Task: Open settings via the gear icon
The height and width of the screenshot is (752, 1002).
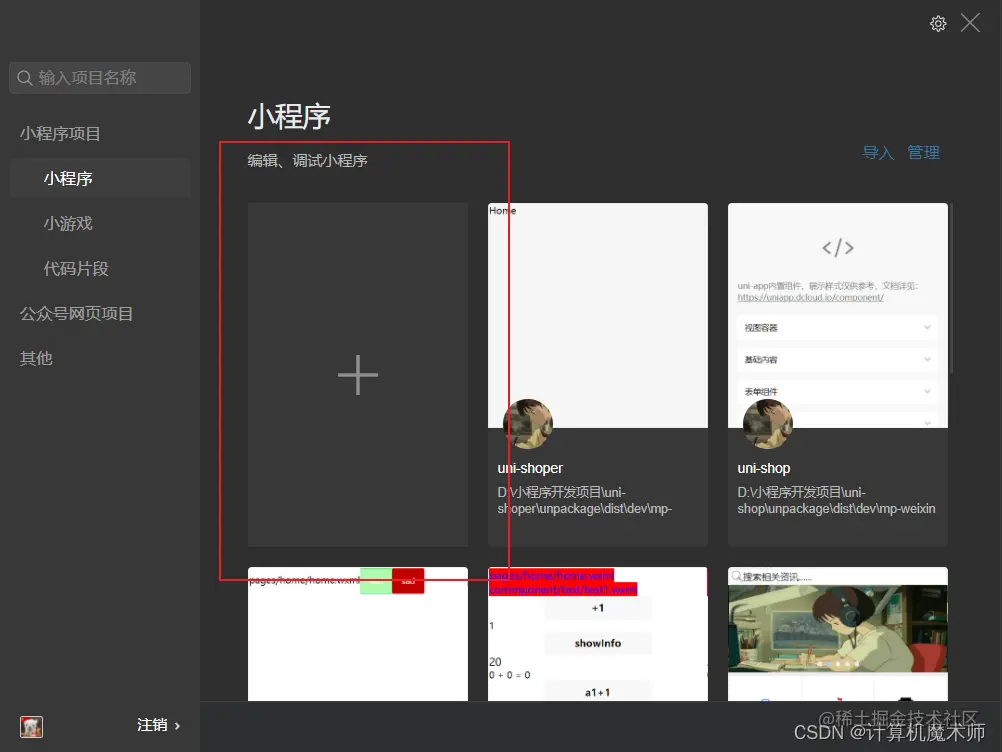Action: pos(938,23)
